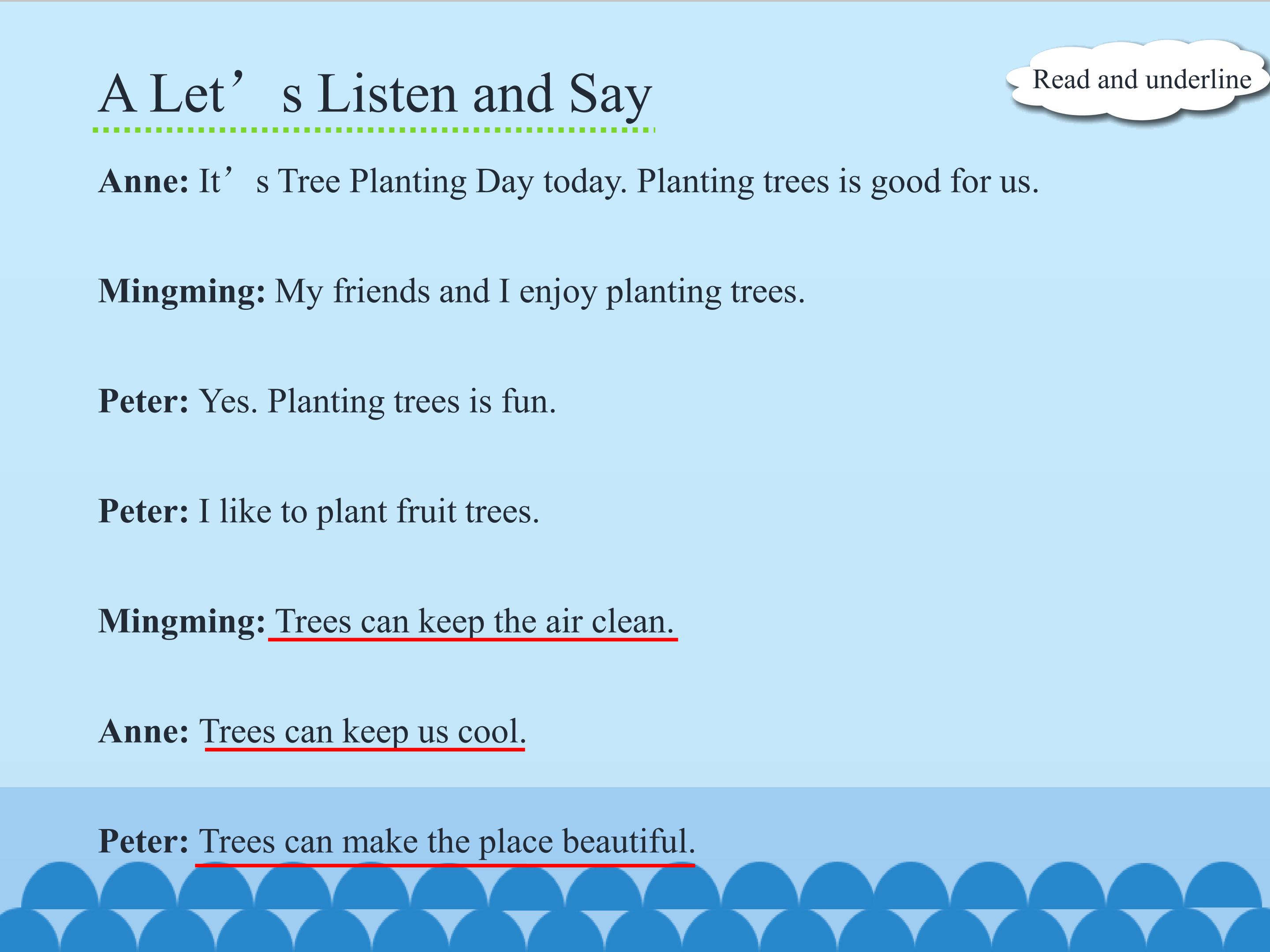
Task: Click the sentence "Yes. Planting trees is fun."
Action: pos(377,401)
